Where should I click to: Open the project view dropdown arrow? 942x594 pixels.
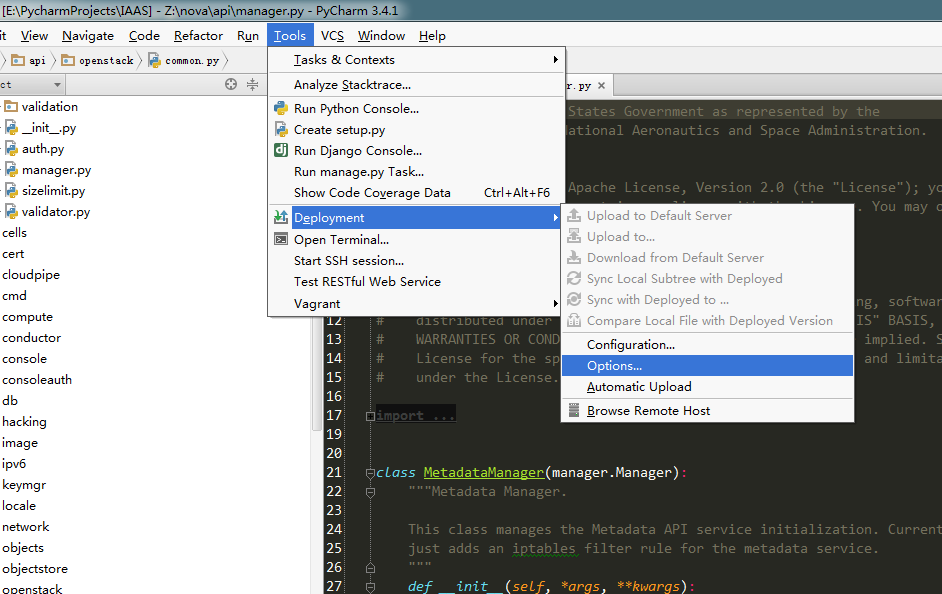pyautogui.click(x=57, y=85)
